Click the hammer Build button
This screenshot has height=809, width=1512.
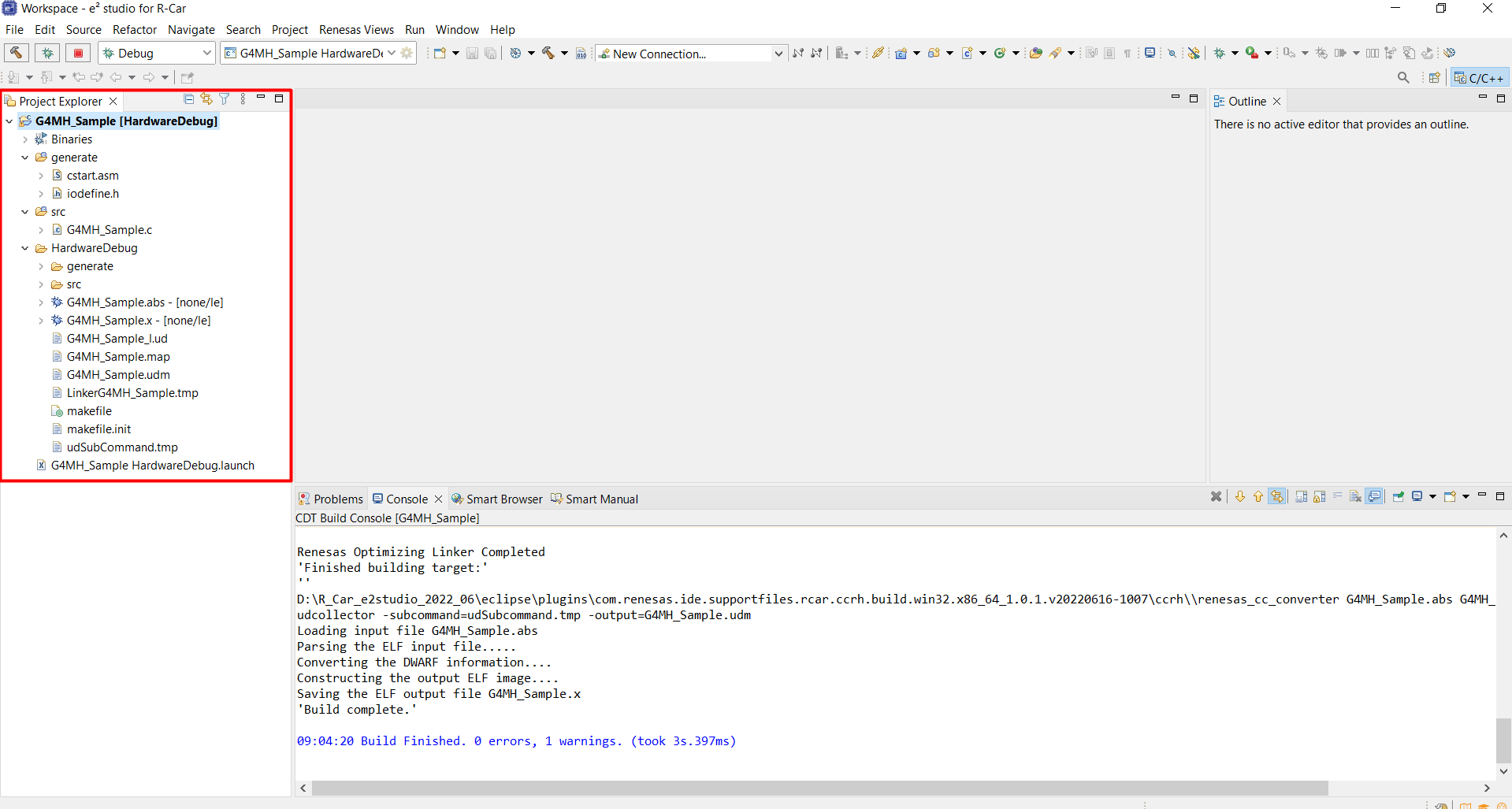tap(17, 53)
